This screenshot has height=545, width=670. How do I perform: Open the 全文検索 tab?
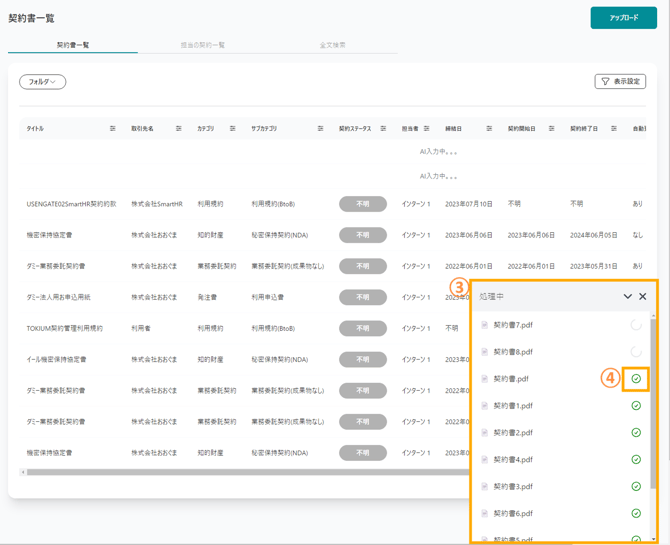pos(332,45)
